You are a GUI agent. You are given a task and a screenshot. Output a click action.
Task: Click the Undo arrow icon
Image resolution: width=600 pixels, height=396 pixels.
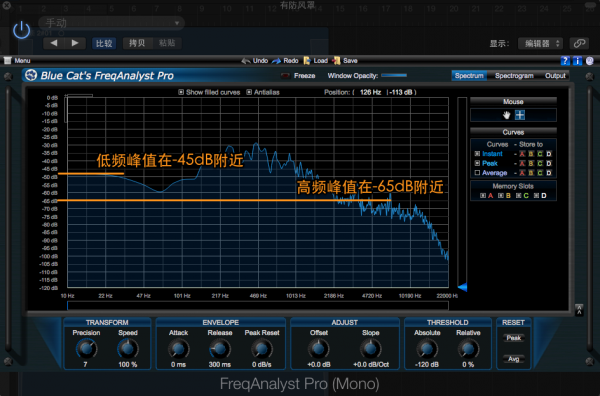(246, 60)
